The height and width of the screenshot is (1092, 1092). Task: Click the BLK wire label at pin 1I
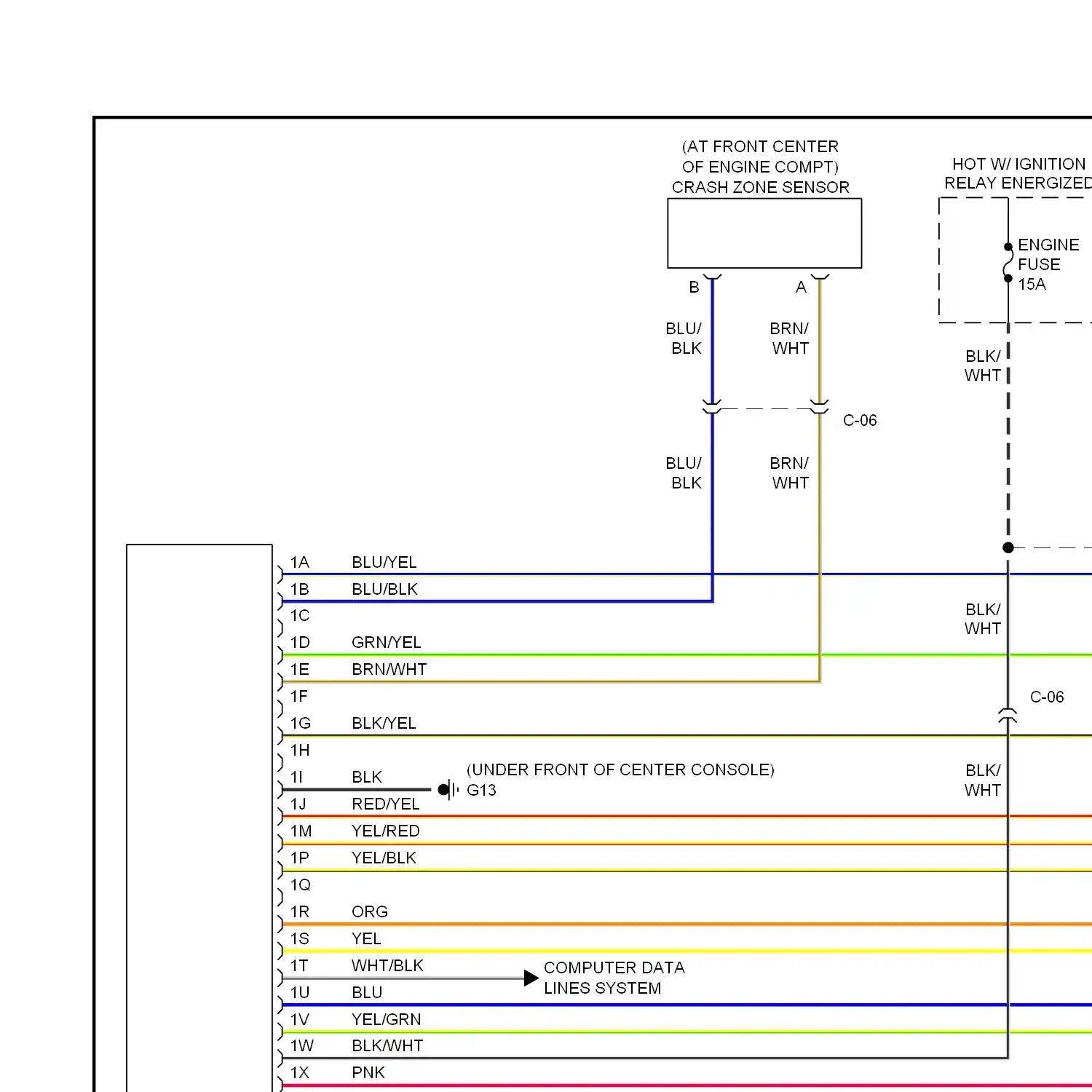[367, 777]
